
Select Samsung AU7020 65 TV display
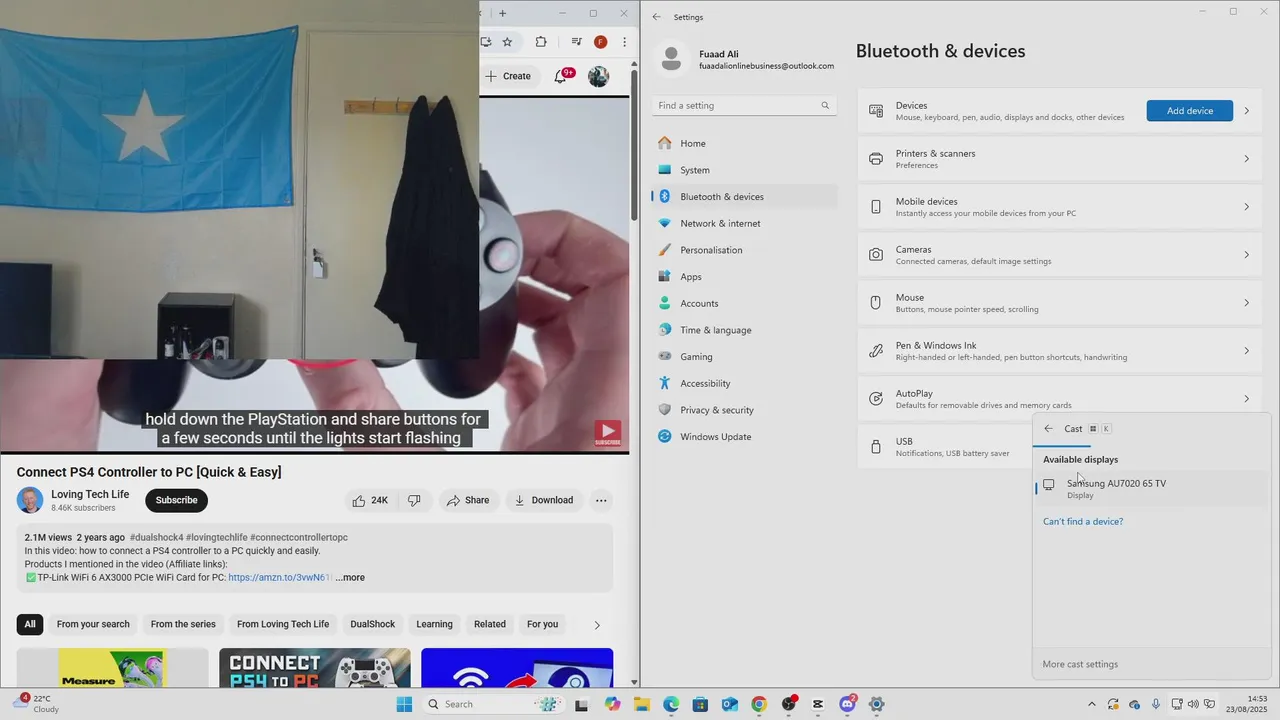click(x=1150, y=488)
